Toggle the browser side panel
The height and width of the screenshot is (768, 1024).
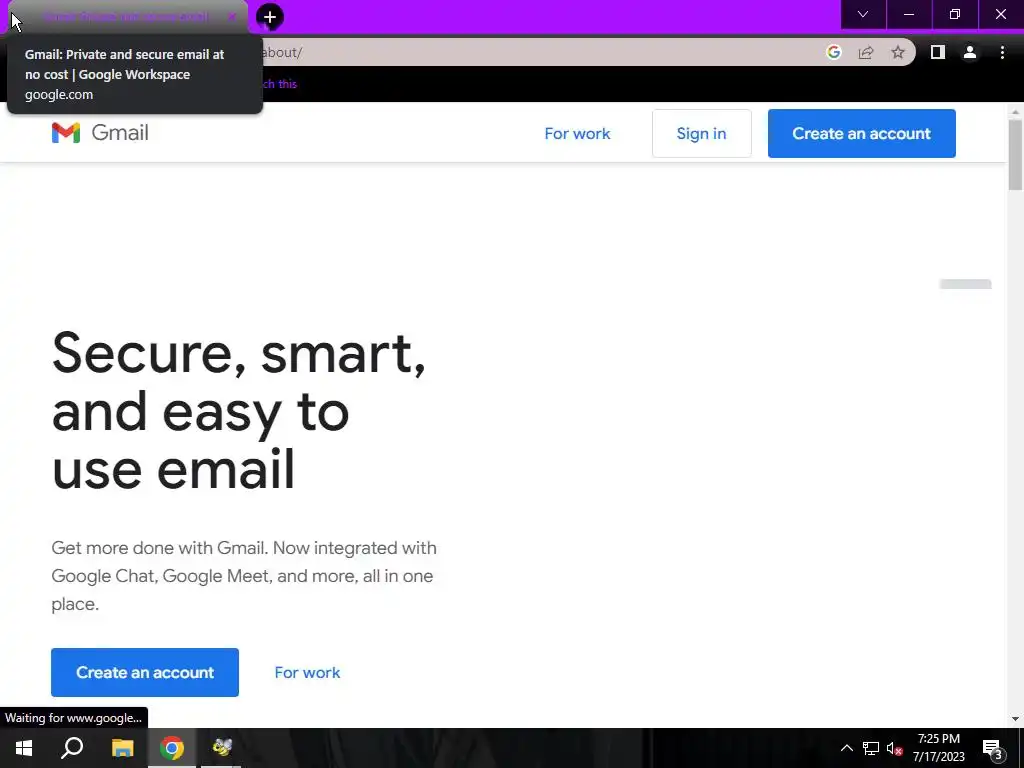(x=937, y=52)
